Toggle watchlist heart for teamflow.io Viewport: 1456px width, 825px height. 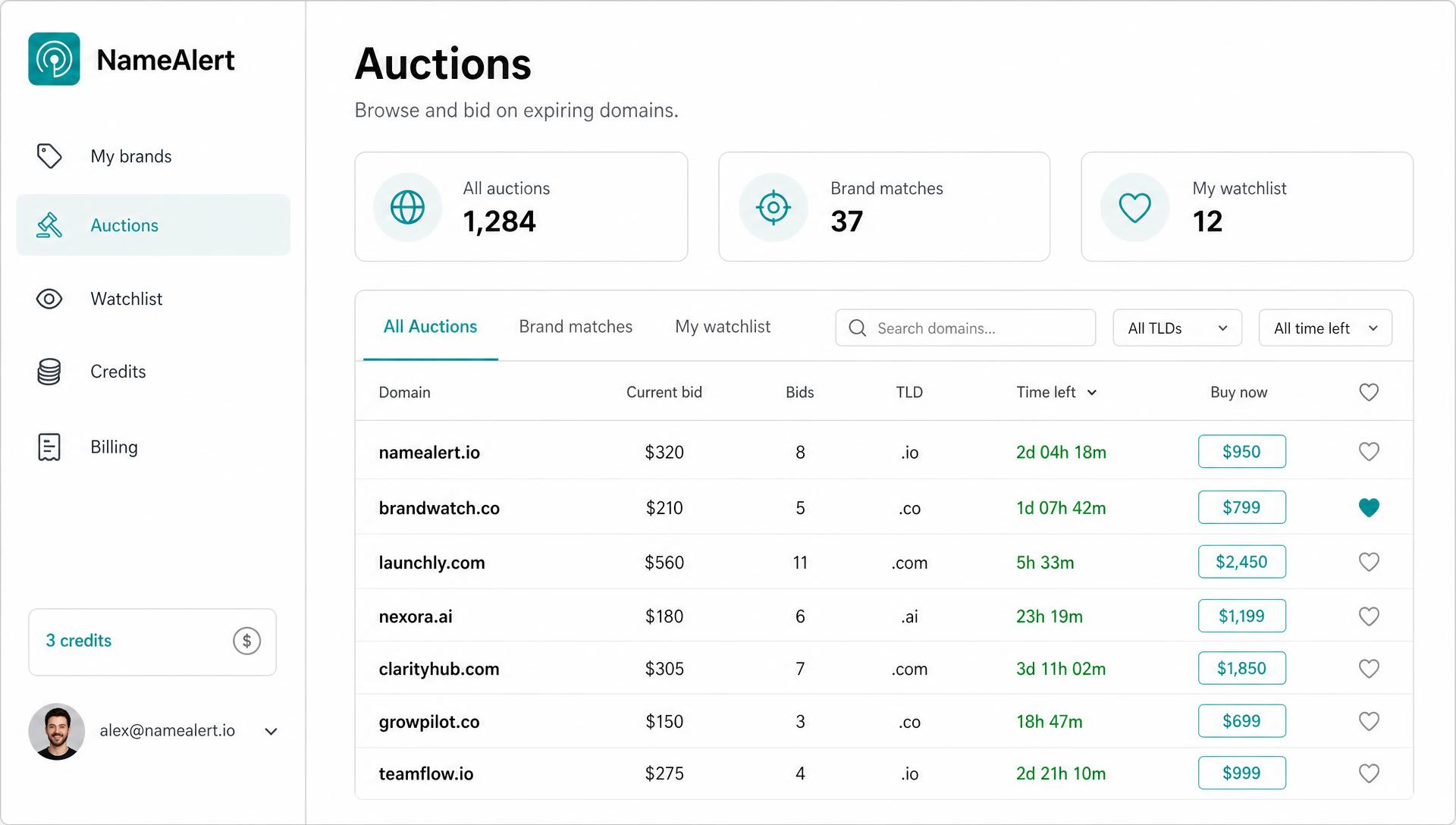point(1369,773)
